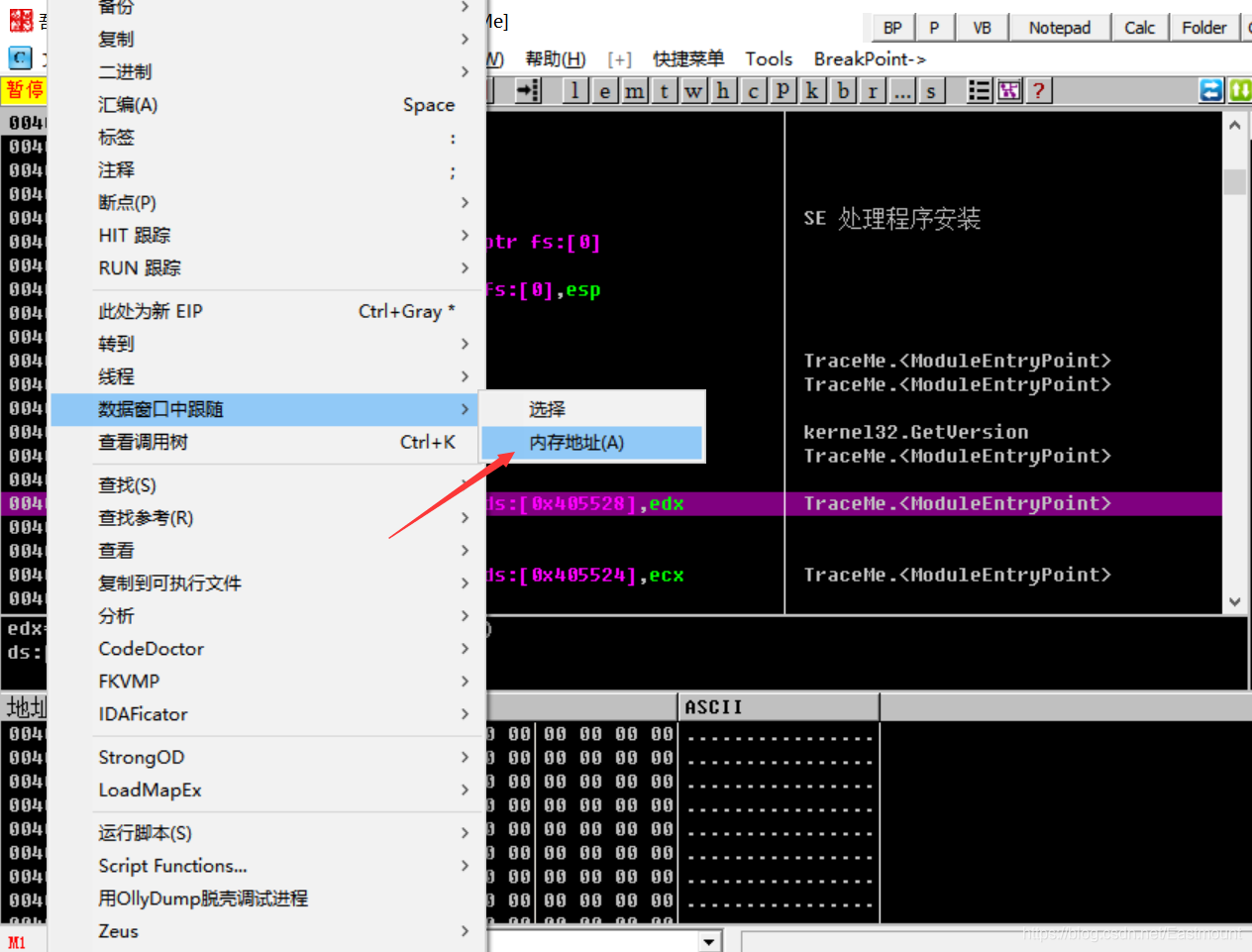Expand 复制到可执行文件 submenu
This screenshot has height=952, width=1252.
tap(267, 583)
